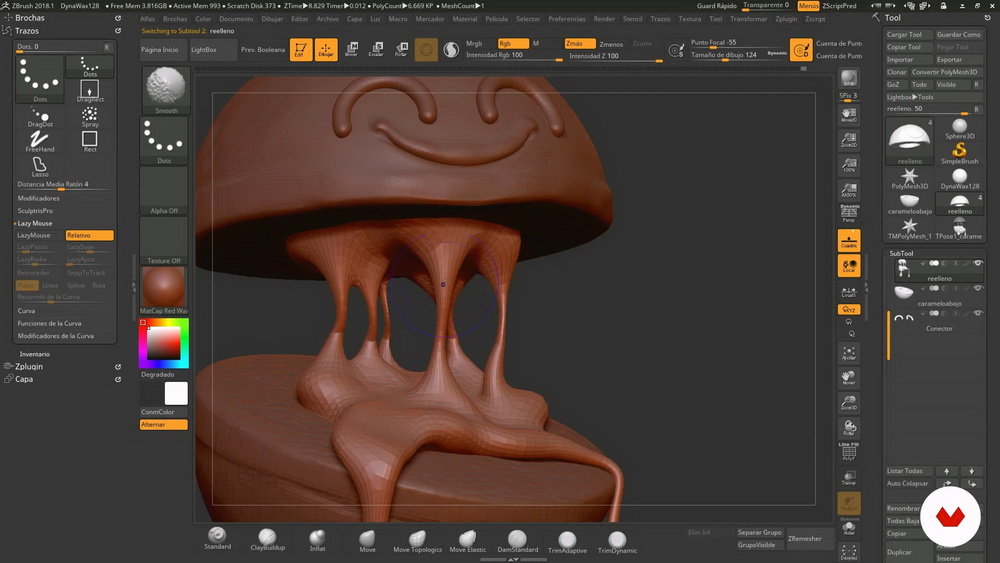Viewport: 1000px width, 563px height.
Task: Click the Line Fill PolyF icon
Action: pos(849,451)
